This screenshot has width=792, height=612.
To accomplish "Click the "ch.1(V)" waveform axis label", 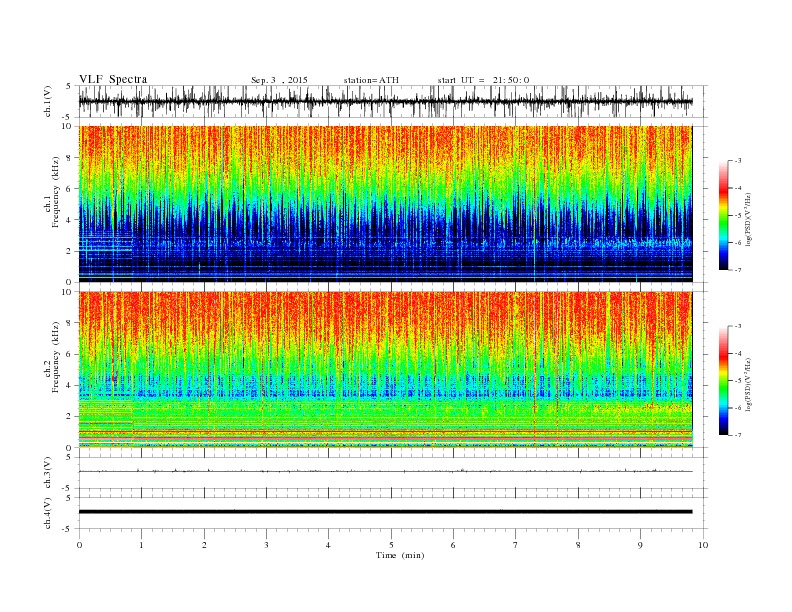I will pyautogui.click(x=48, y=101).
